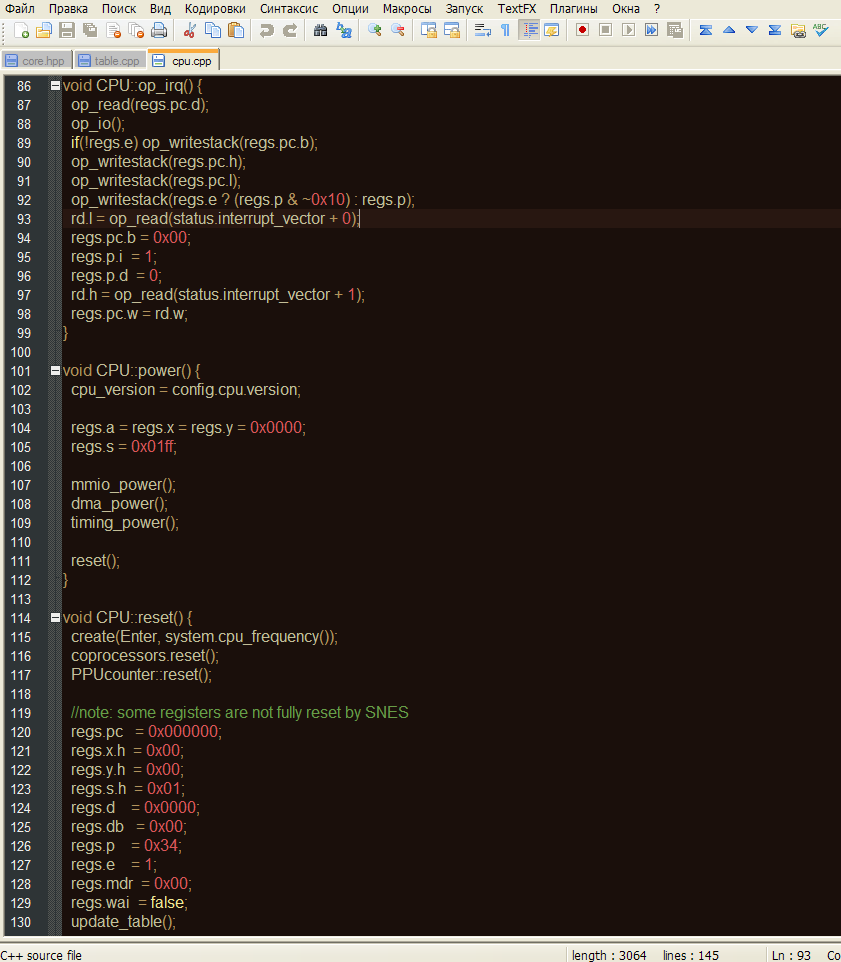The height and width of the screenshot is (962, 841).
Task: Toggle the indent guide button
Action: point(528,30)
